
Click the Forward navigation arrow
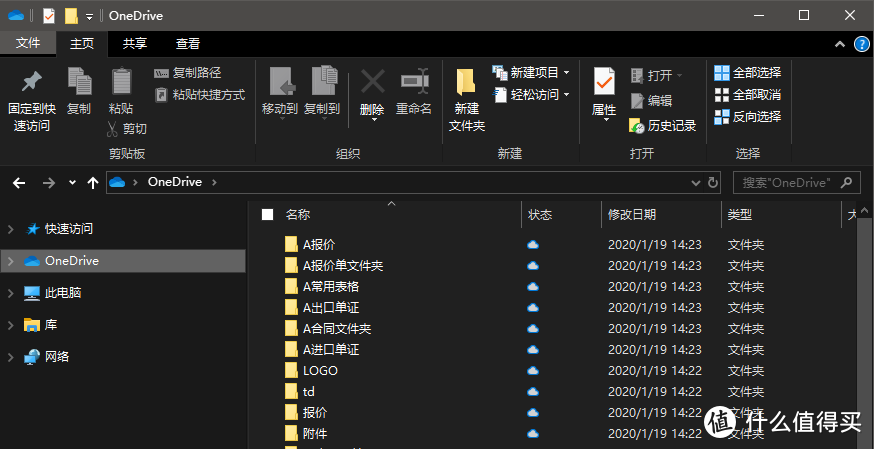(x=49, y=183)
